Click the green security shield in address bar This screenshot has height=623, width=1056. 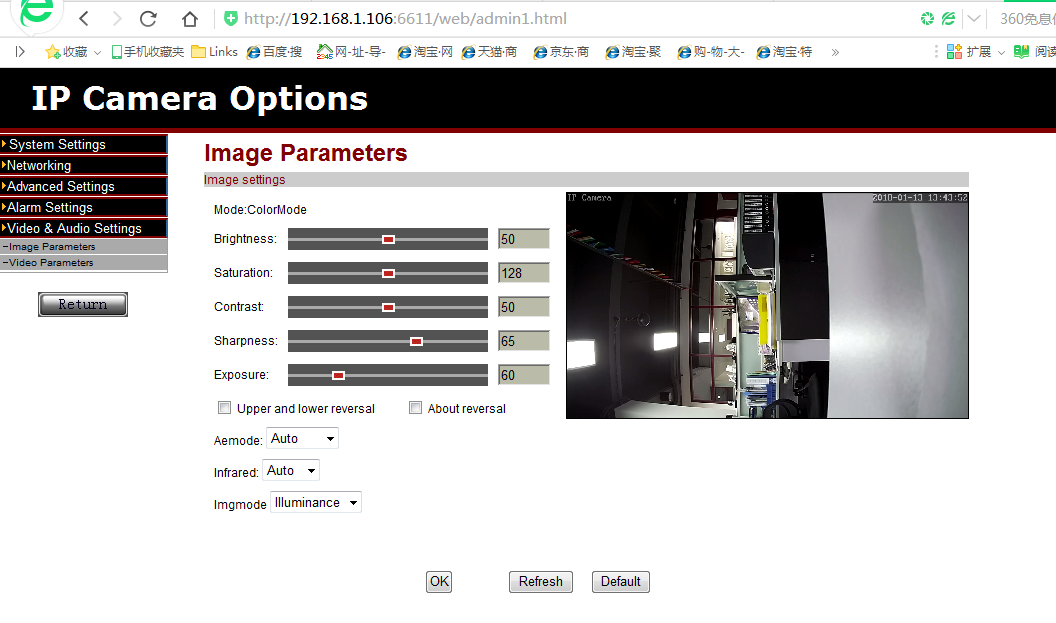click(x=231, y=18)
